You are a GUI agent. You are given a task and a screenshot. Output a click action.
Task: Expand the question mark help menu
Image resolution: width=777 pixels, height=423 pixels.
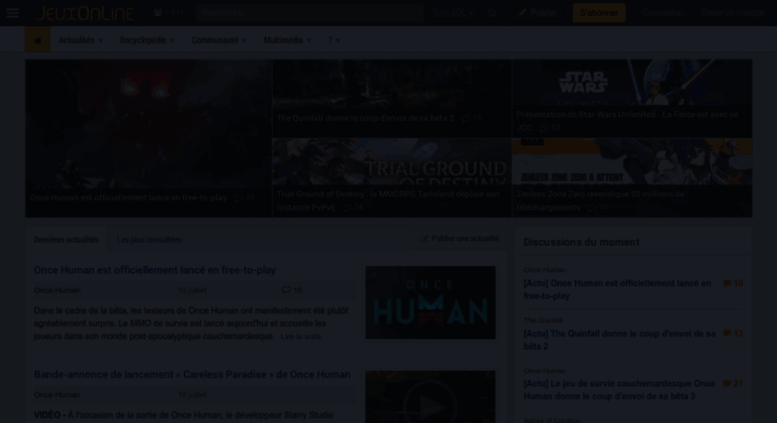pyautogui.click(x=334, y=40)
